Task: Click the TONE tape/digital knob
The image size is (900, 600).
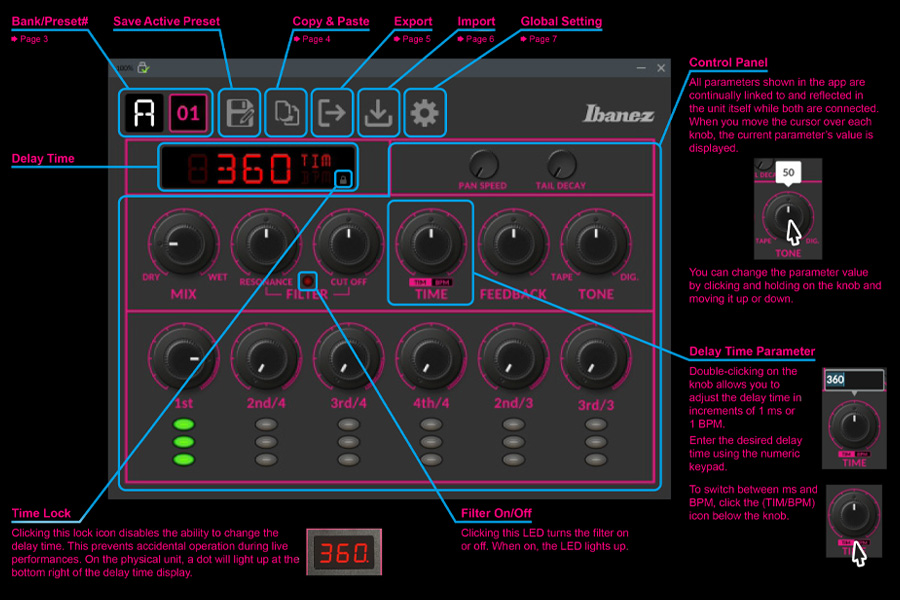Action: [x=595, y=244]
